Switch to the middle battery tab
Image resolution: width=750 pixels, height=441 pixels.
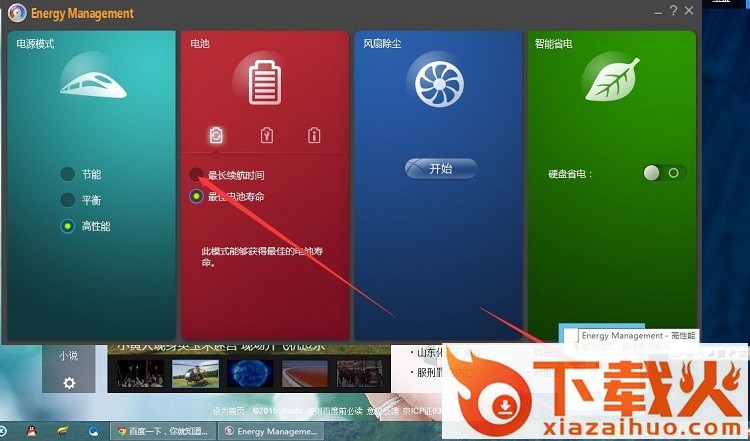[266, 135]
